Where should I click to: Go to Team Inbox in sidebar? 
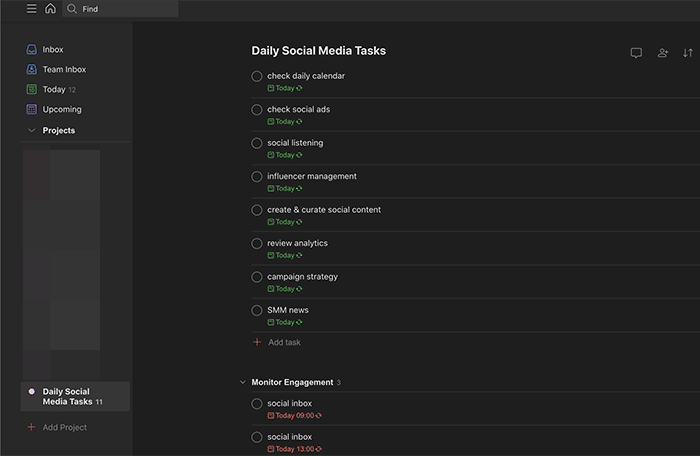point(64,69)
